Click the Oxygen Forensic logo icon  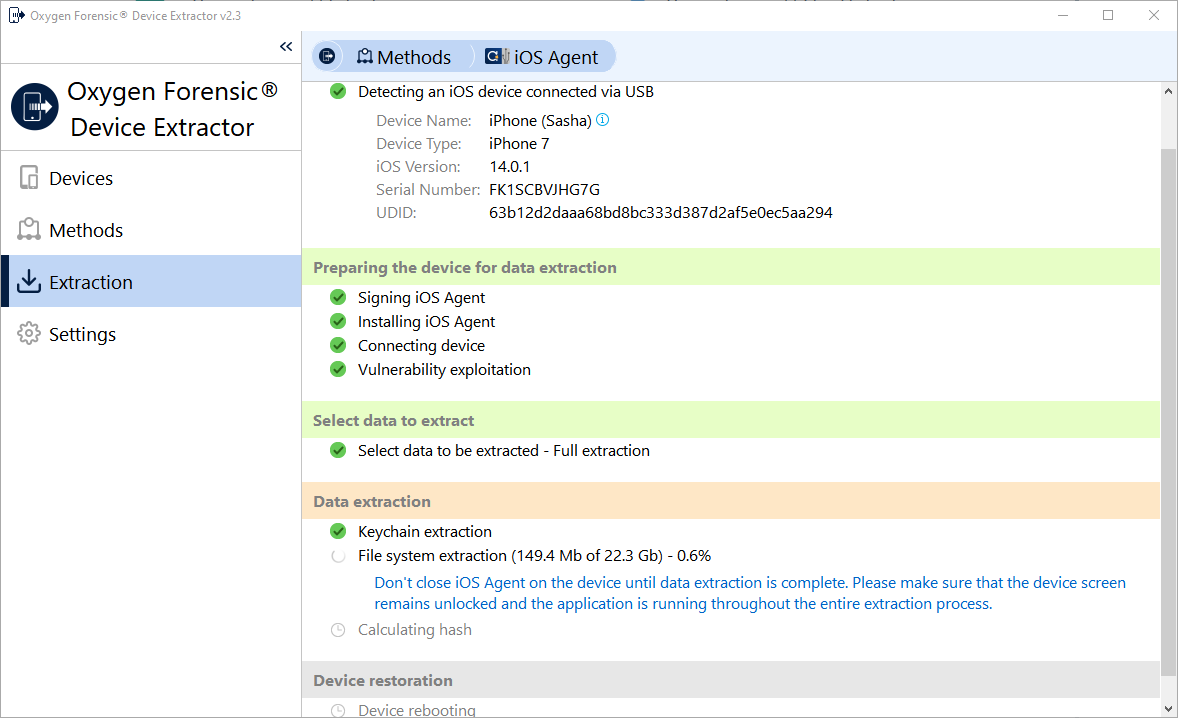35,107
